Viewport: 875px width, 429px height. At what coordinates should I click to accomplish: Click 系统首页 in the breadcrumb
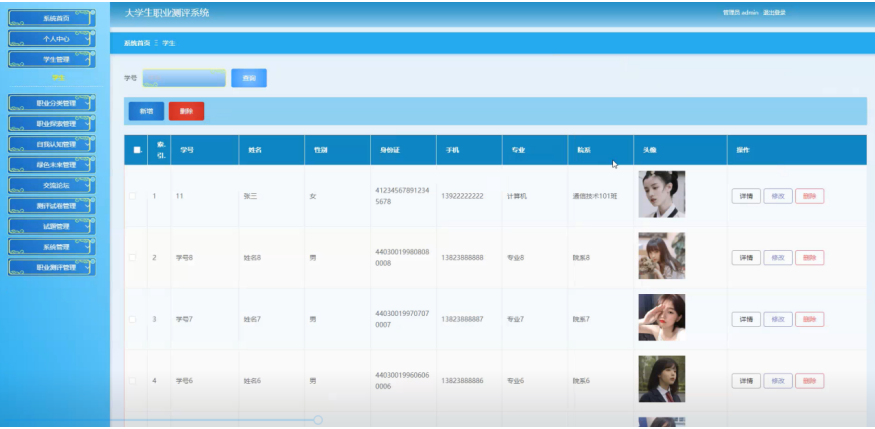[137, 43]
